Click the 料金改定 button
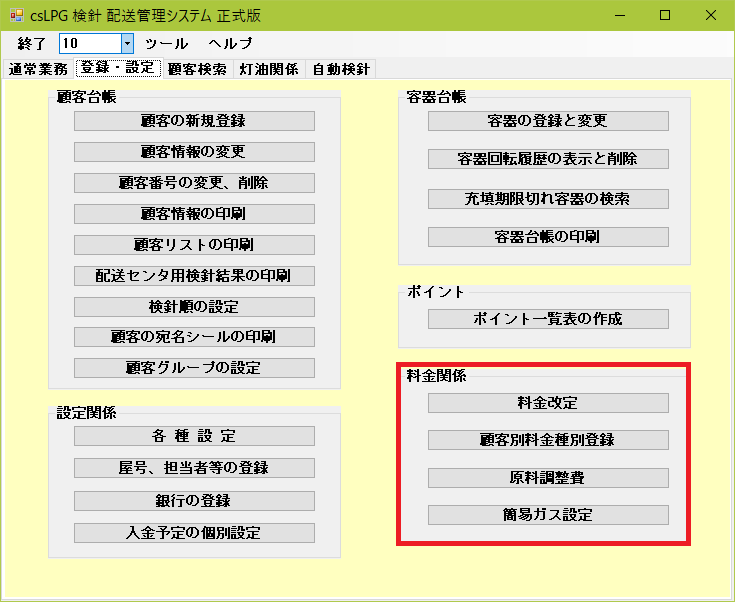This screenshot has width=735, height=602. pyautogui.click(x=548, y=403)
